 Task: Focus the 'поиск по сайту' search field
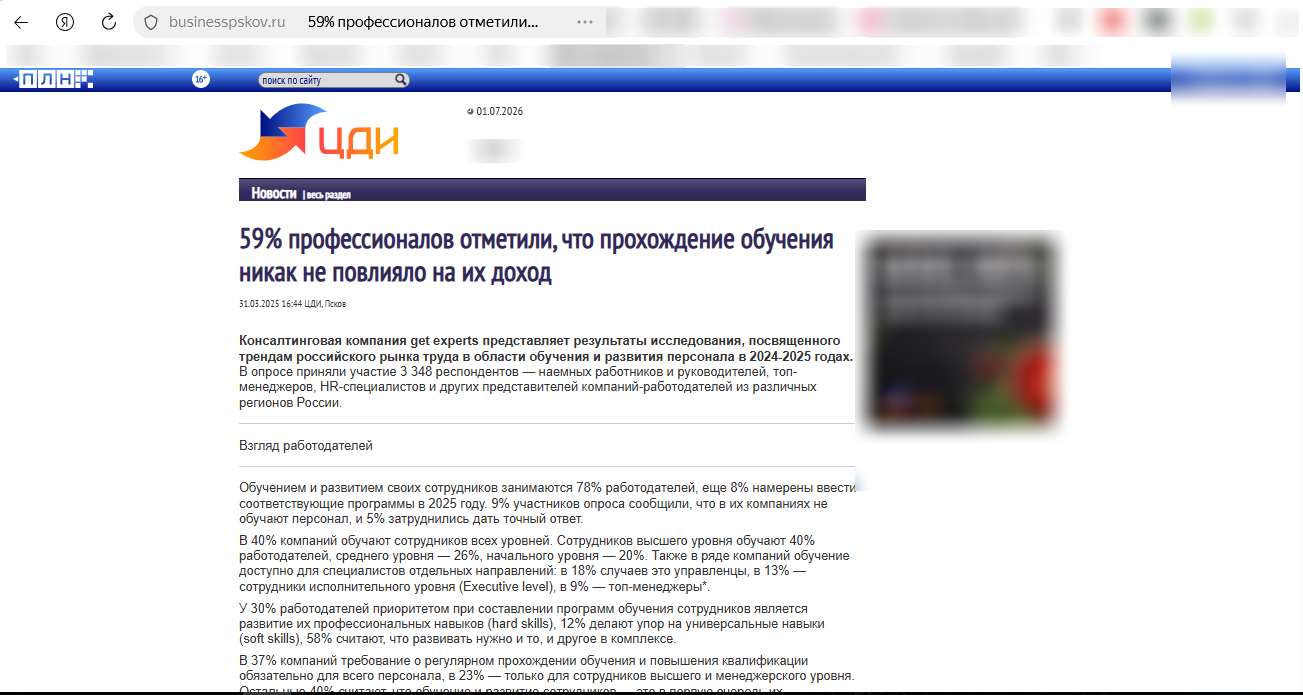pos(325,80)
